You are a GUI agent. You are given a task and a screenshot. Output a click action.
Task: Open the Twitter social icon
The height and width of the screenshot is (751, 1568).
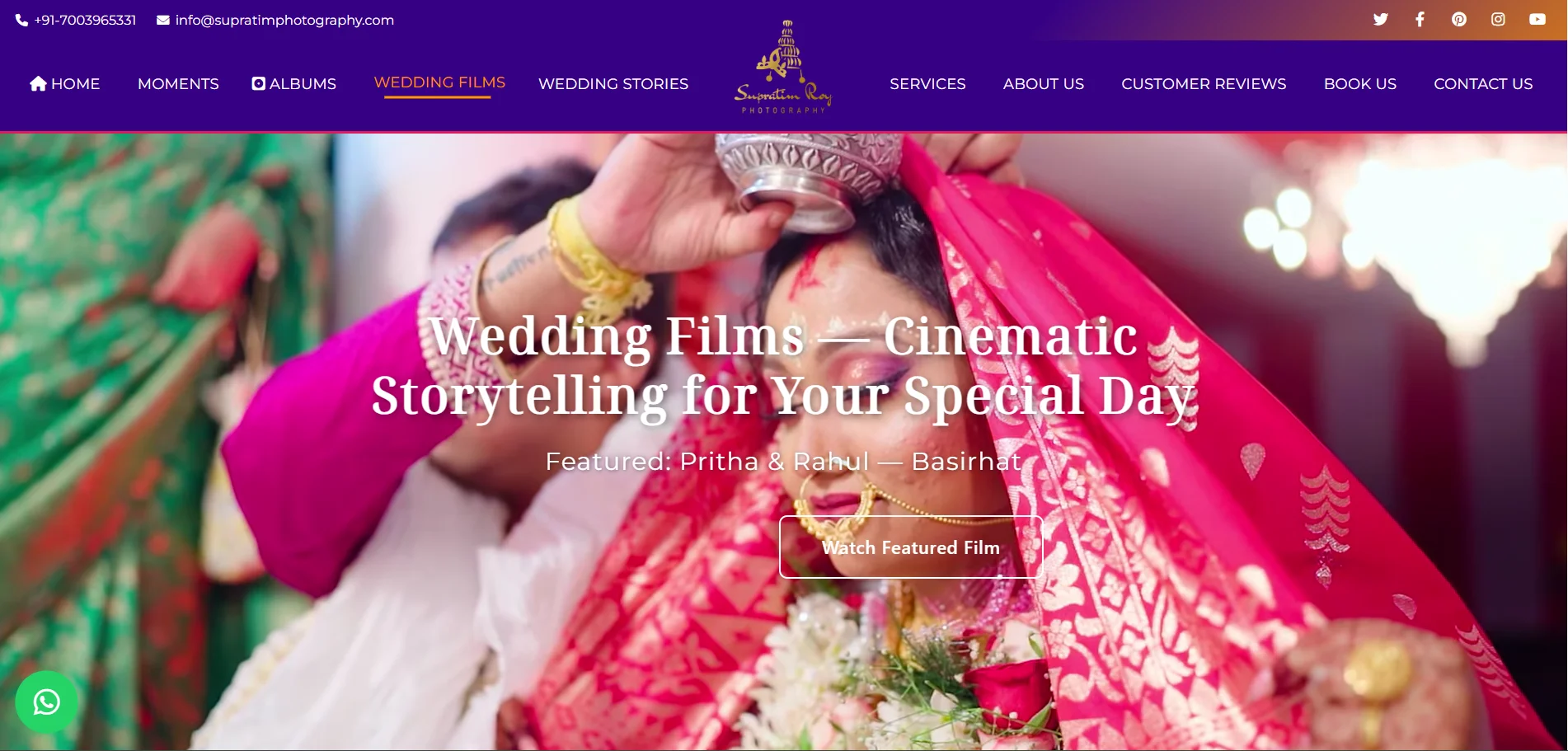tap(1380, 19)
